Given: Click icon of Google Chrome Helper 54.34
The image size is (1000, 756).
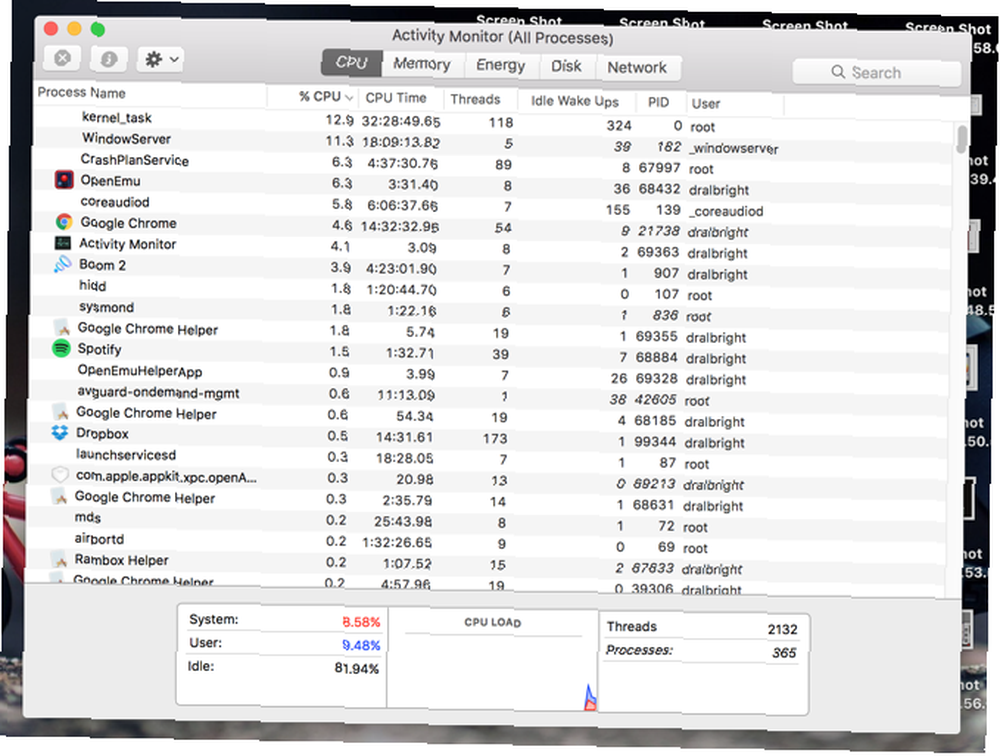Looking at the screenshot, I should [x=60, y=411].
